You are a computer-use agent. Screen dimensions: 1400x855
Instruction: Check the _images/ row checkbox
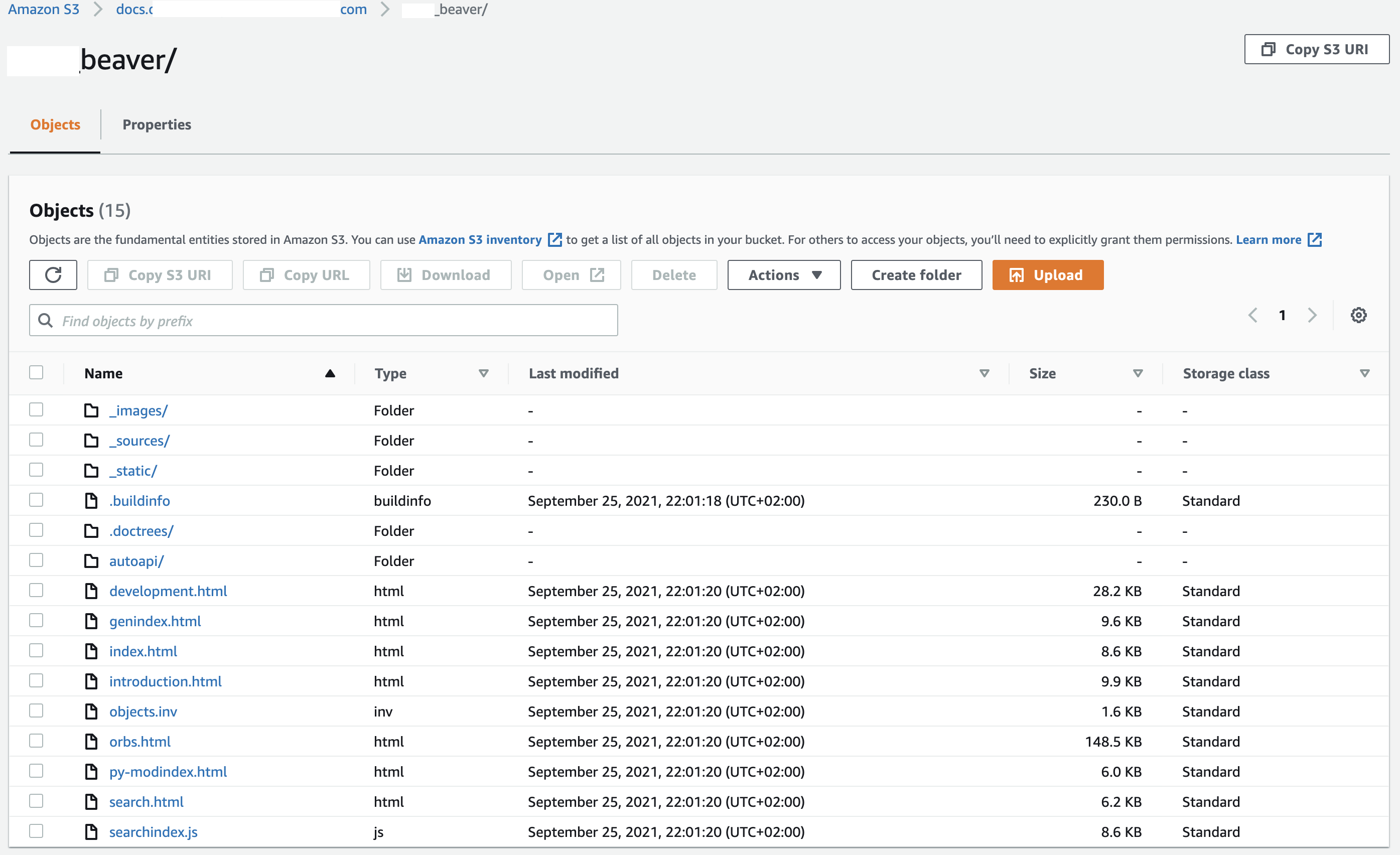click(36, 409)
